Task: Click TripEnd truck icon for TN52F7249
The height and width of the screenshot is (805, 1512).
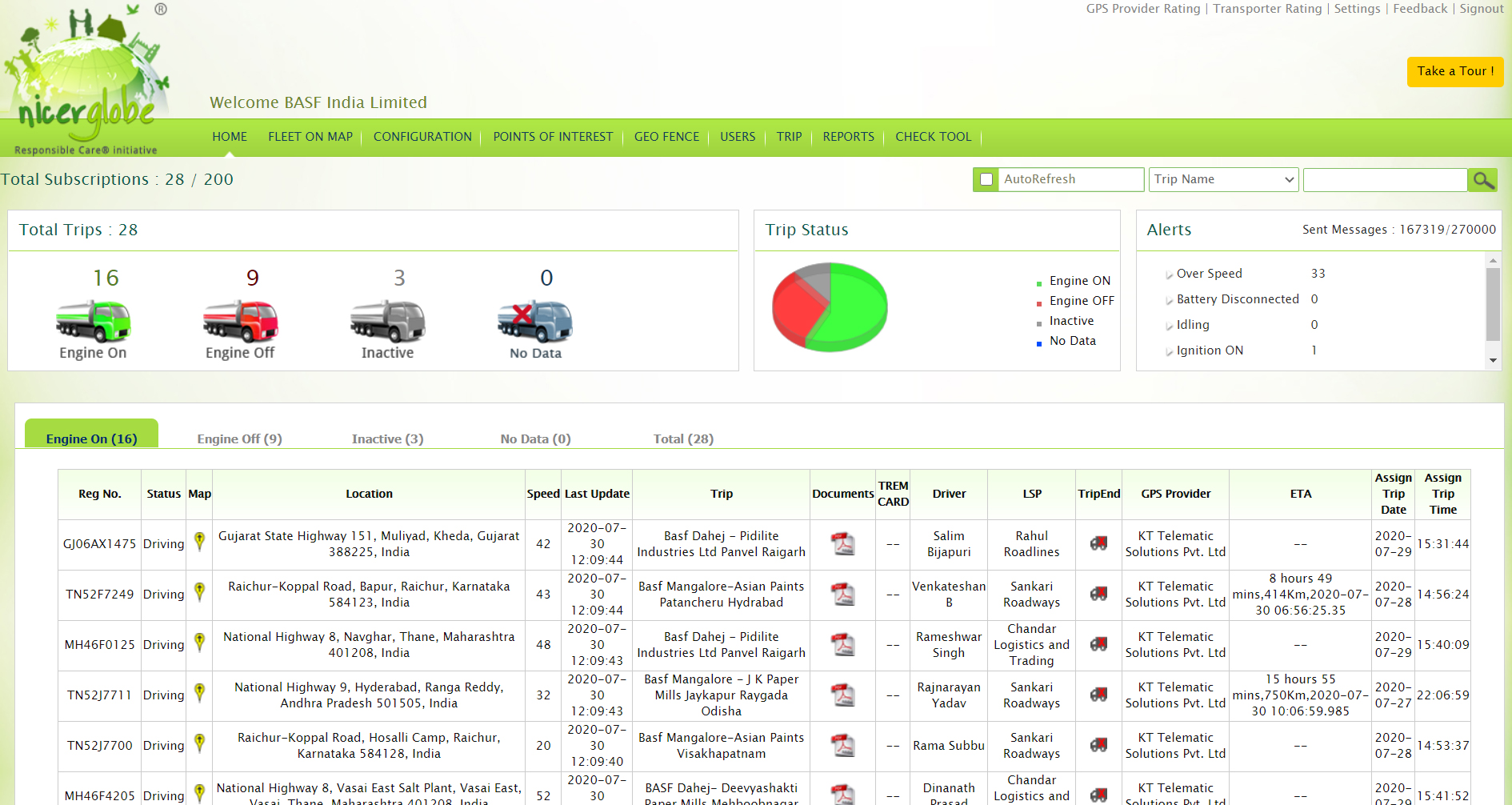Action: pos(1099,594)
